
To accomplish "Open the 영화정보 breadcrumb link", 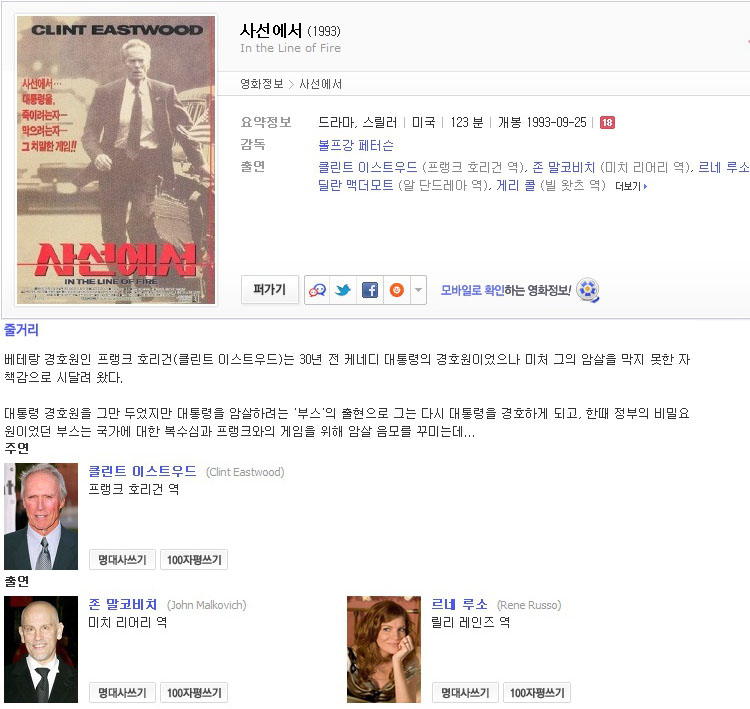I will point(262,84).
